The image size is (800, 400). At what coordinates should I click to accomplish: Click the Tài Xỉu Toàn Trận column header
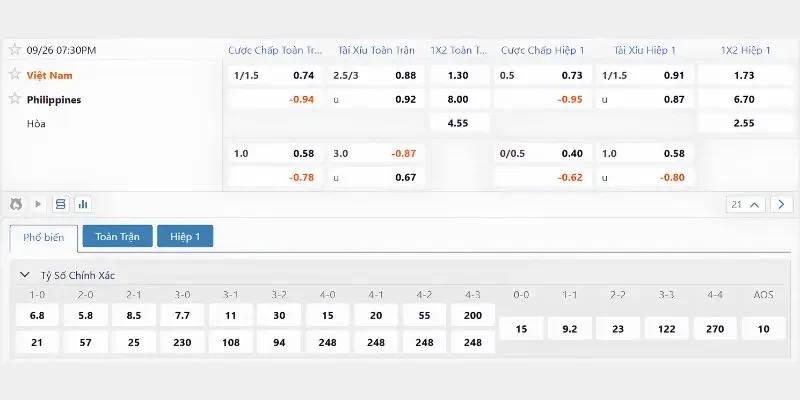[x=376, y=50]
